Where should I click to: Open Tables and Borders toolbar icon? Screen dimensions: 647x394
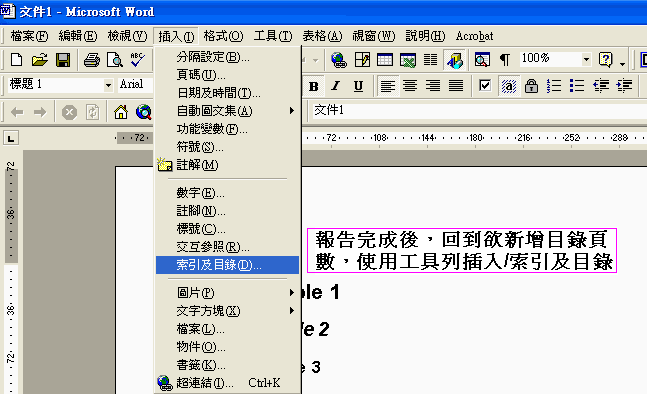tap(362, 60)
